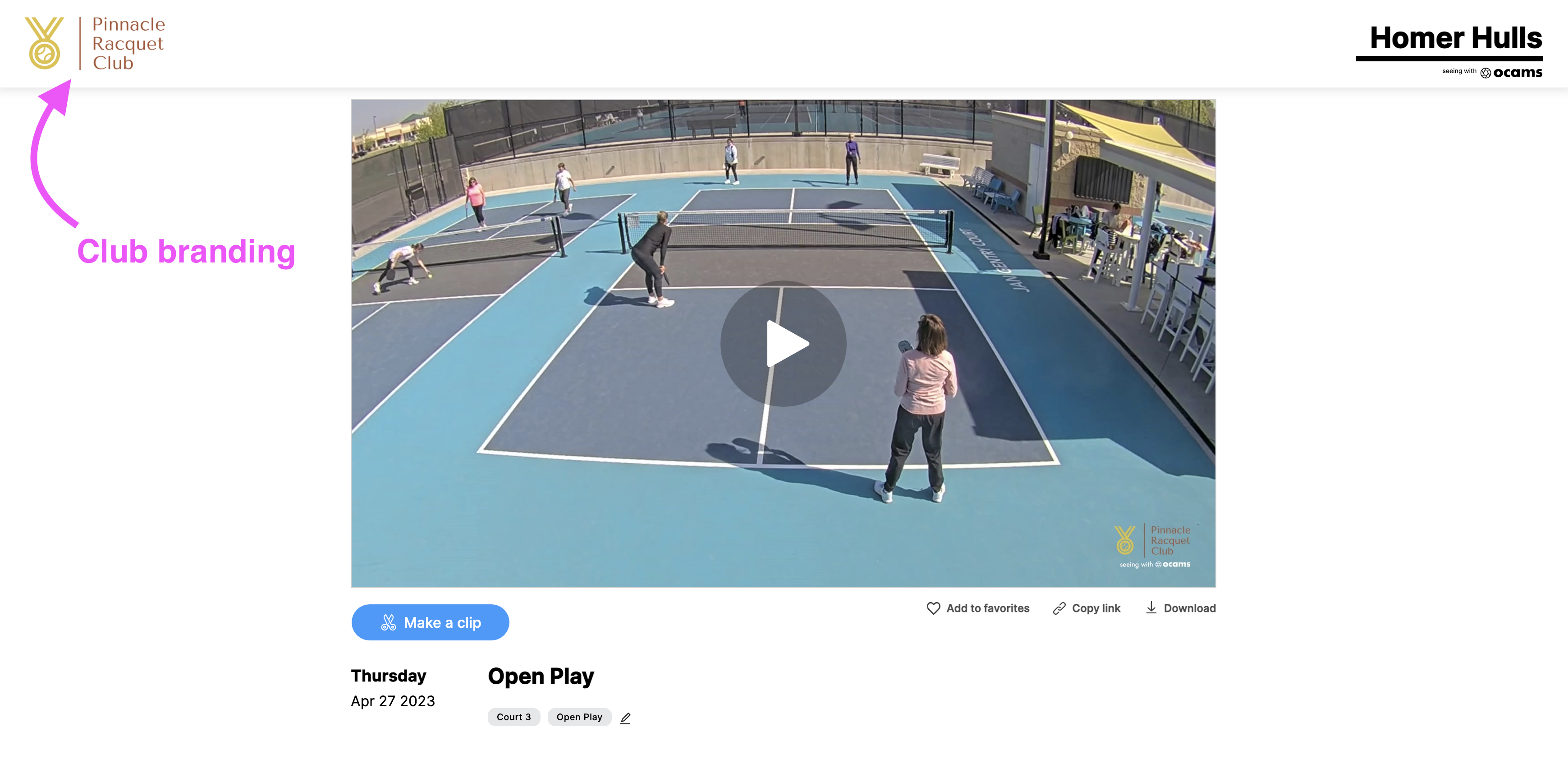The width and height of the screenshot is (1568, 764).
Task: Click the chain link icon
Action: 1059,608
